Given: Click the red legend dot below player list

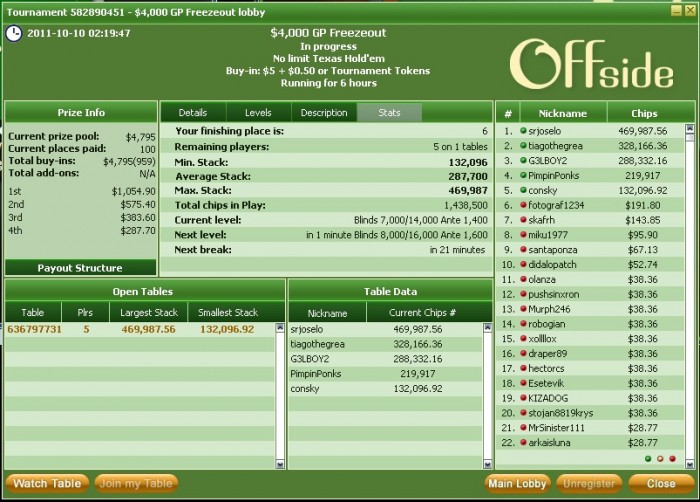Looking at the screenshot, I should [x=672, y=459].
